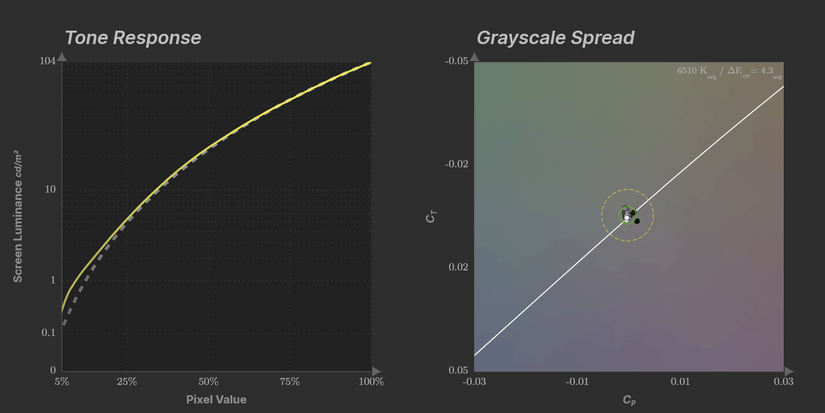The height and width of the screenshot is (413, 825).
Task: Click the 100% pixel value tick label
Action: (371, 381)
